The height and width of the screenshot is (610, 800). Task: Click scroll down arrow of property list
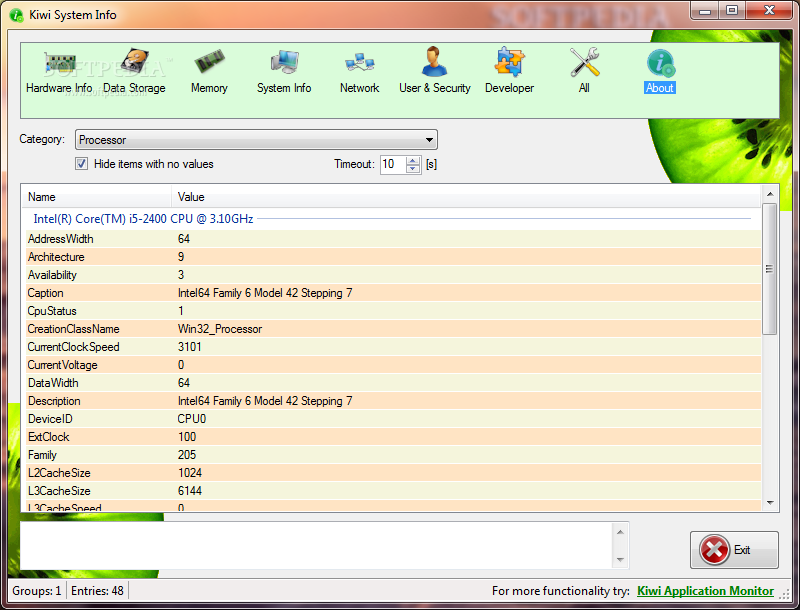coord(770,503)
